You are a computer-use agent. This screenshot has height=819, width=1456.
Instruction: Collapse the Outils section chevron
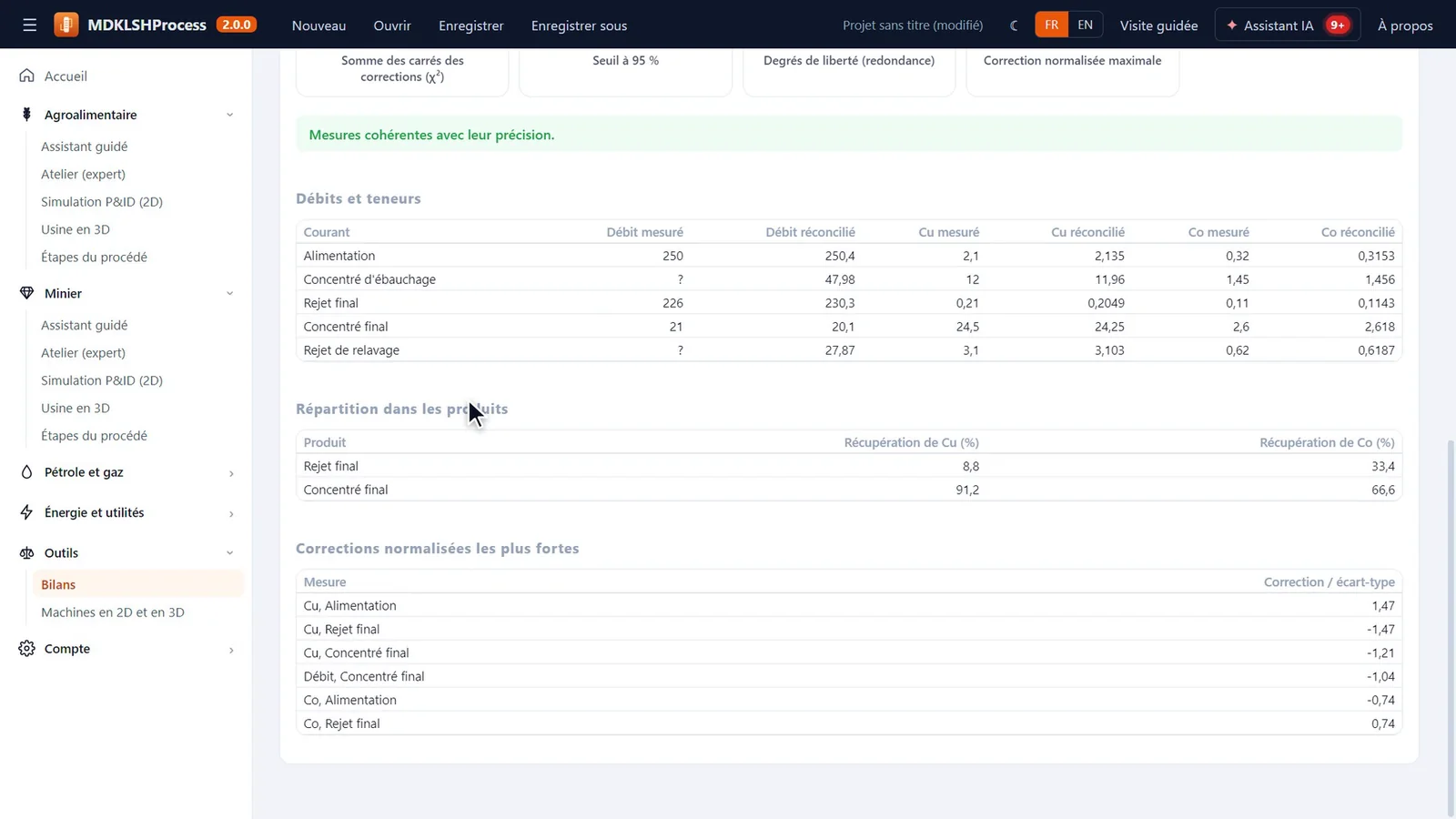[229, 552]
